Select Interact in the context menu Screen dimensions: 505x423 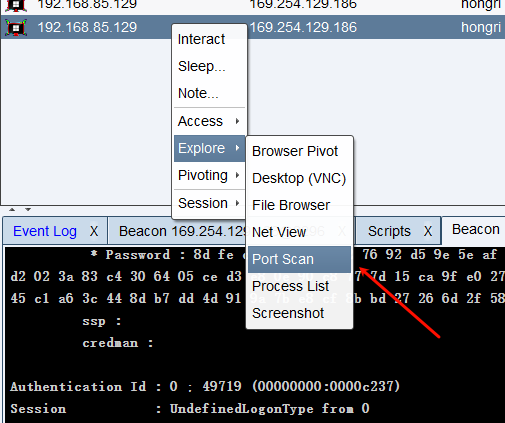[209, 39]
